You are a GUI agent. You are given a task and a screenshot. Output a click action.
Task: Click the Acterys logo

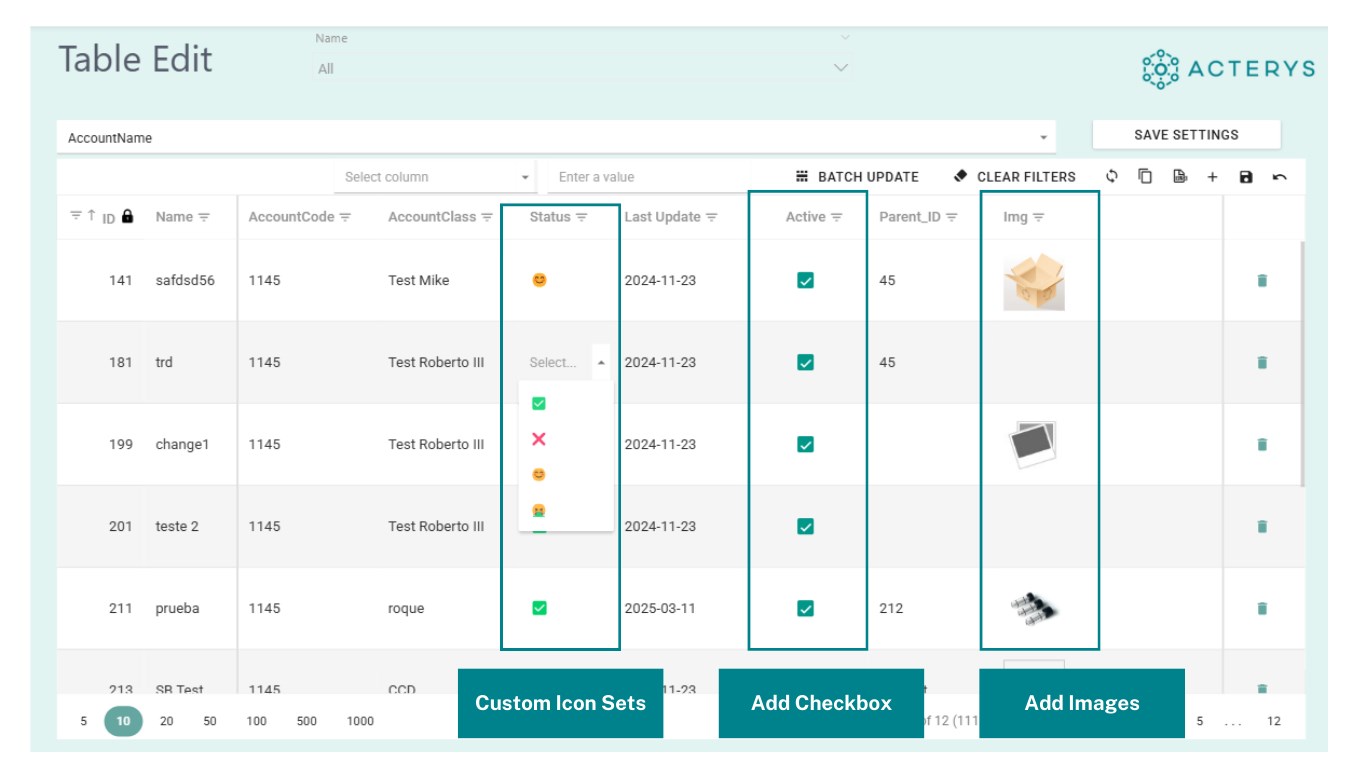(x=1228, y=69)
